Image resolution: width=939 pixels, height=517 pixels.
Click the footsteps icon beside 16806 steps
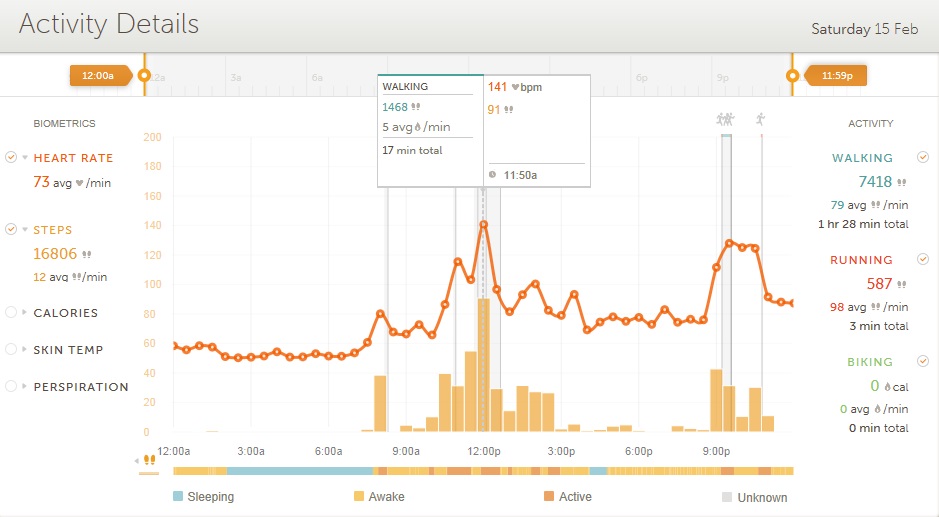click(86, 255)
